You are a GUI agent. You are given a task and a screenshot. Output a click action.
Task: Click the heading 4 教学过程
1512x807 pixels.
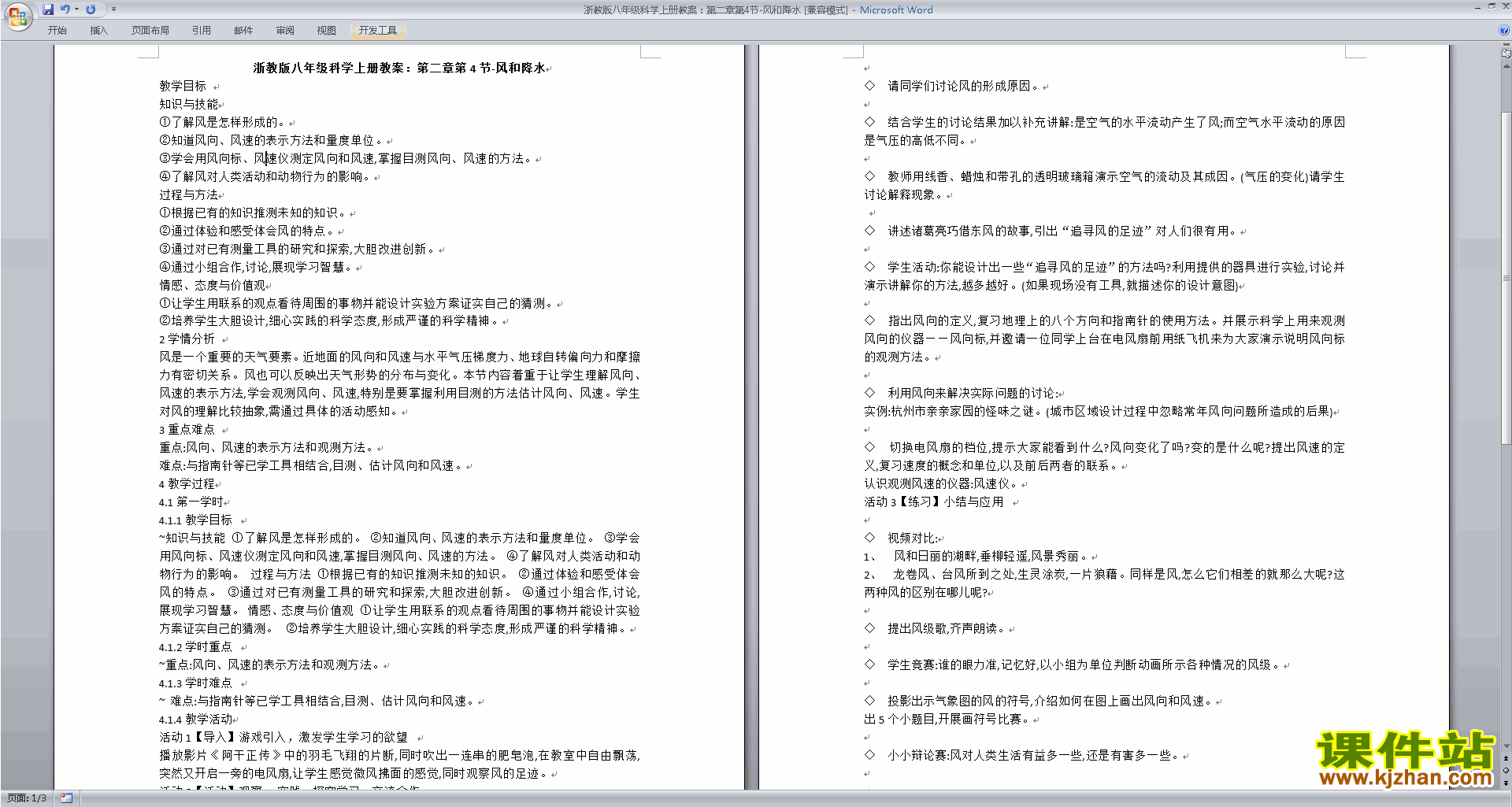[x=187, y=483]
